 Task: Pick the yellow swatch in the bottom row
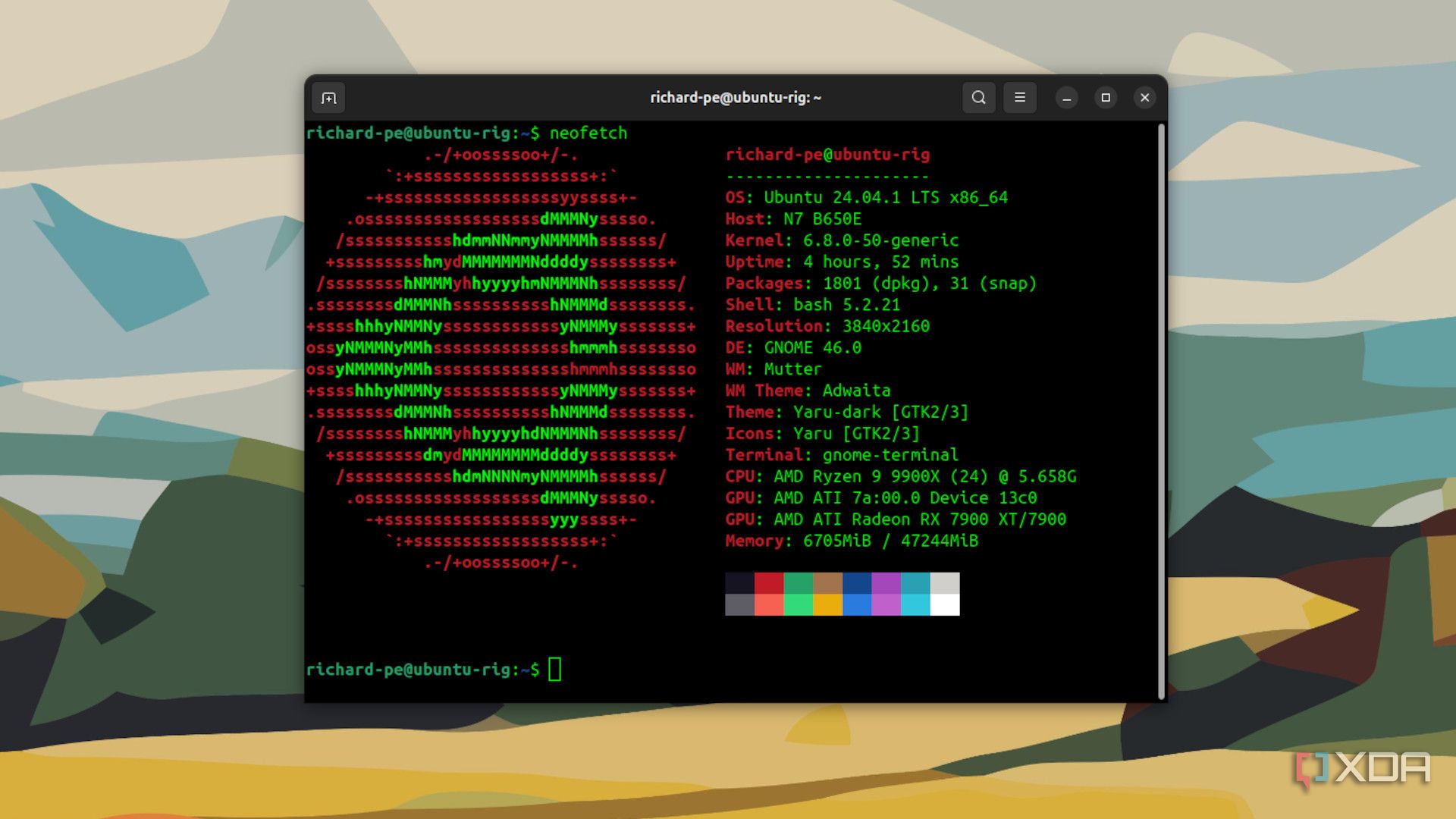(x=827, y=605)
